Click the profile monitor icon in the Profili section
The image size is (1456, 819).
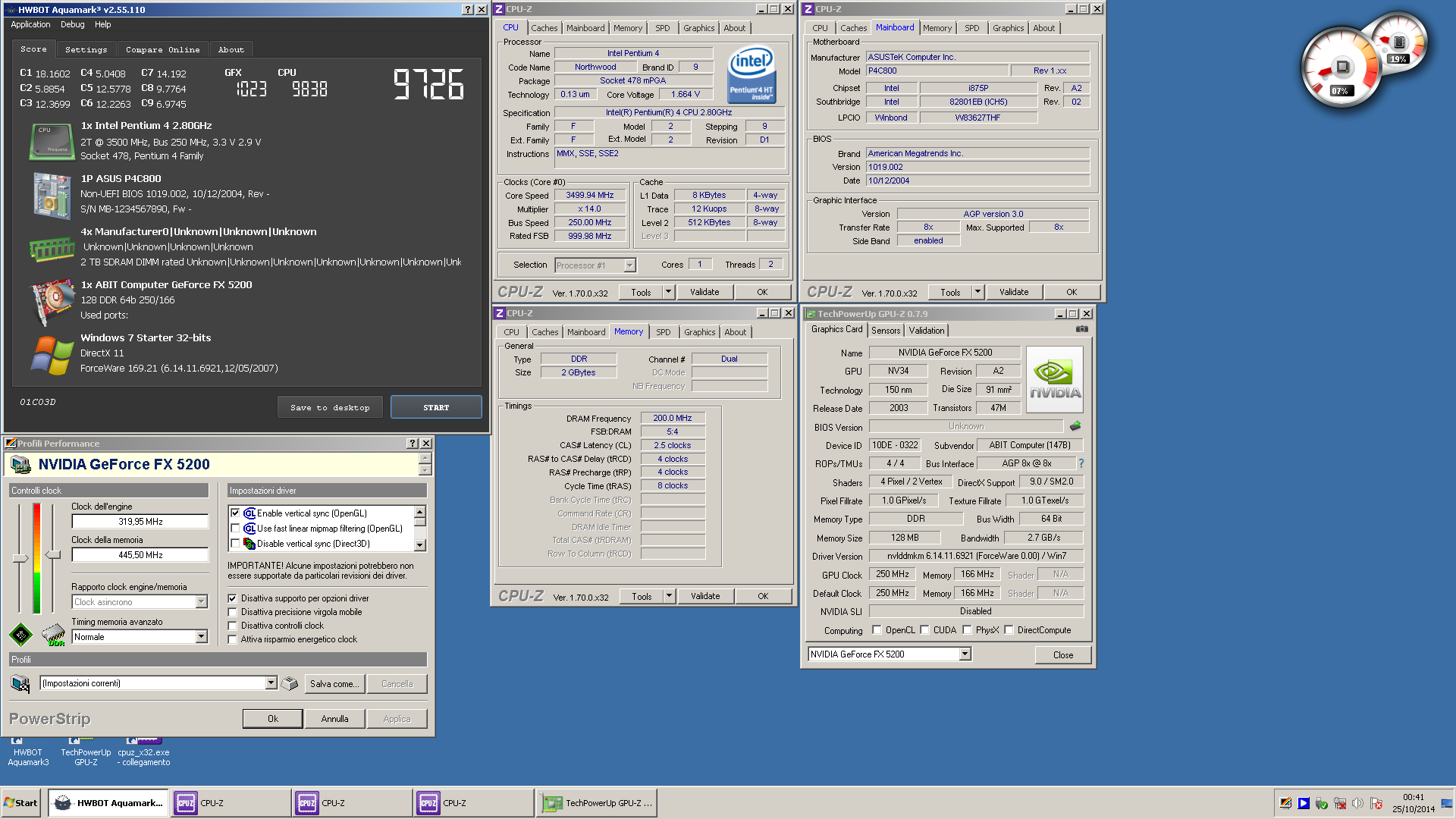point(20,683)
